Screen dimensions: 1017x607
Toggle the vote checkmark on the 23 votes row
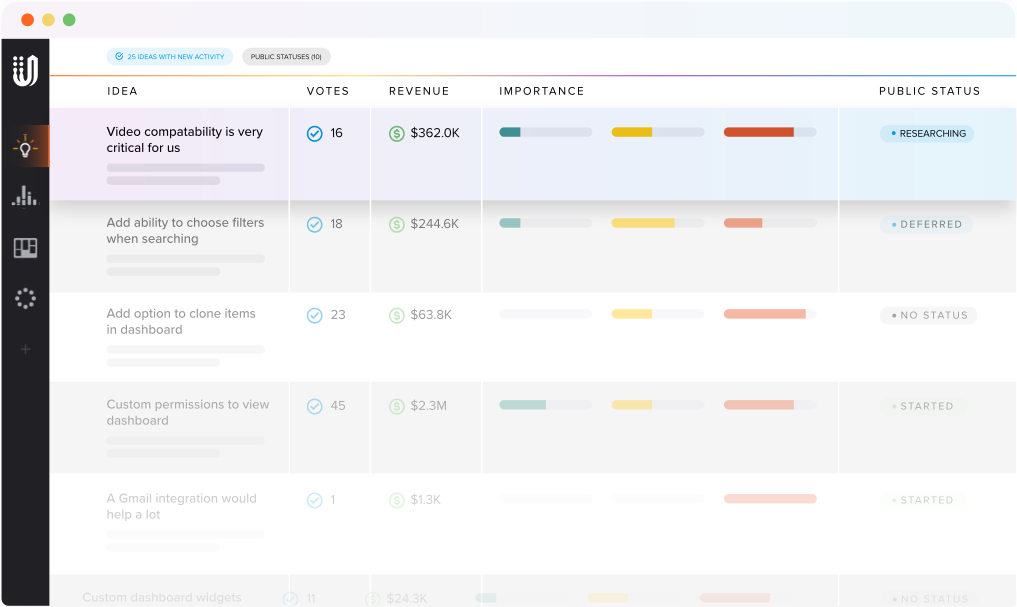tap(313, 314)
